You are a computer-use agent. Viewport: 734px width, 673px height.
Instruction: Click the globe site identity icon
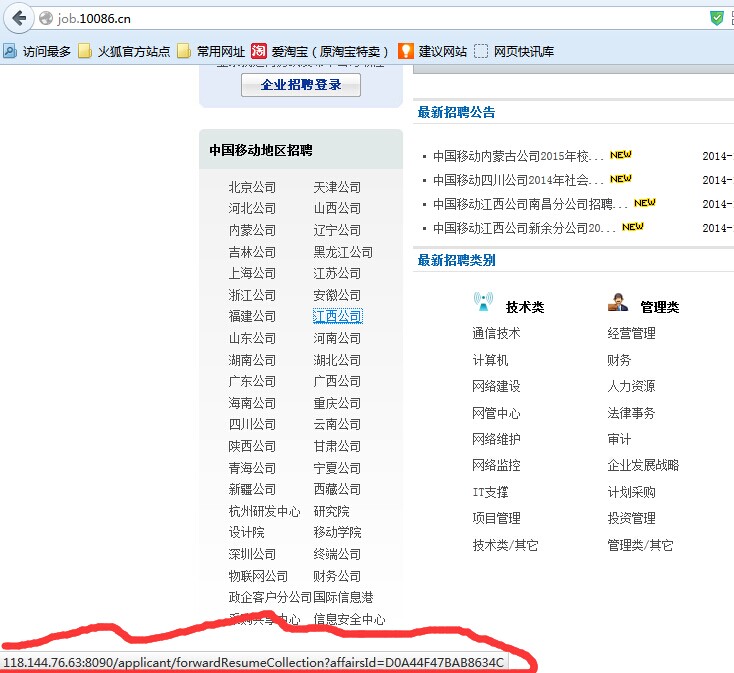click(46, 18)
